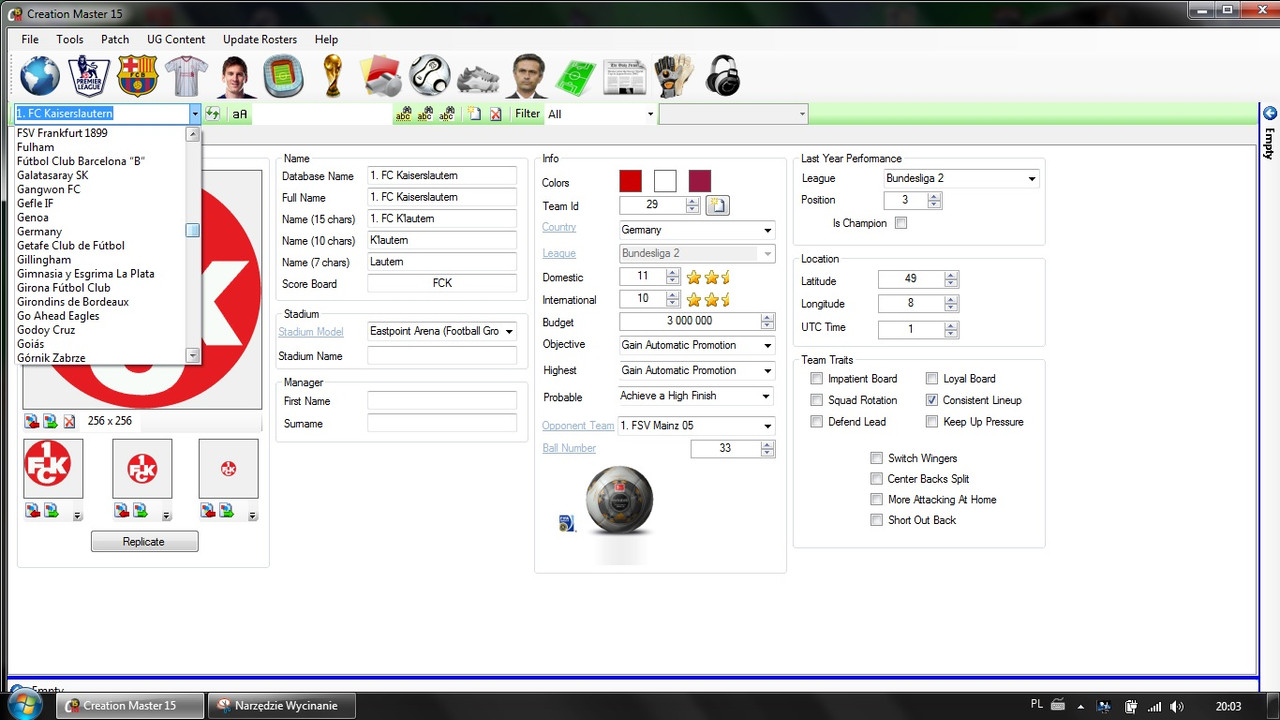Select Galatasaray SK in team list
This screenshot has height=720, width=1280.
point(52,175)
